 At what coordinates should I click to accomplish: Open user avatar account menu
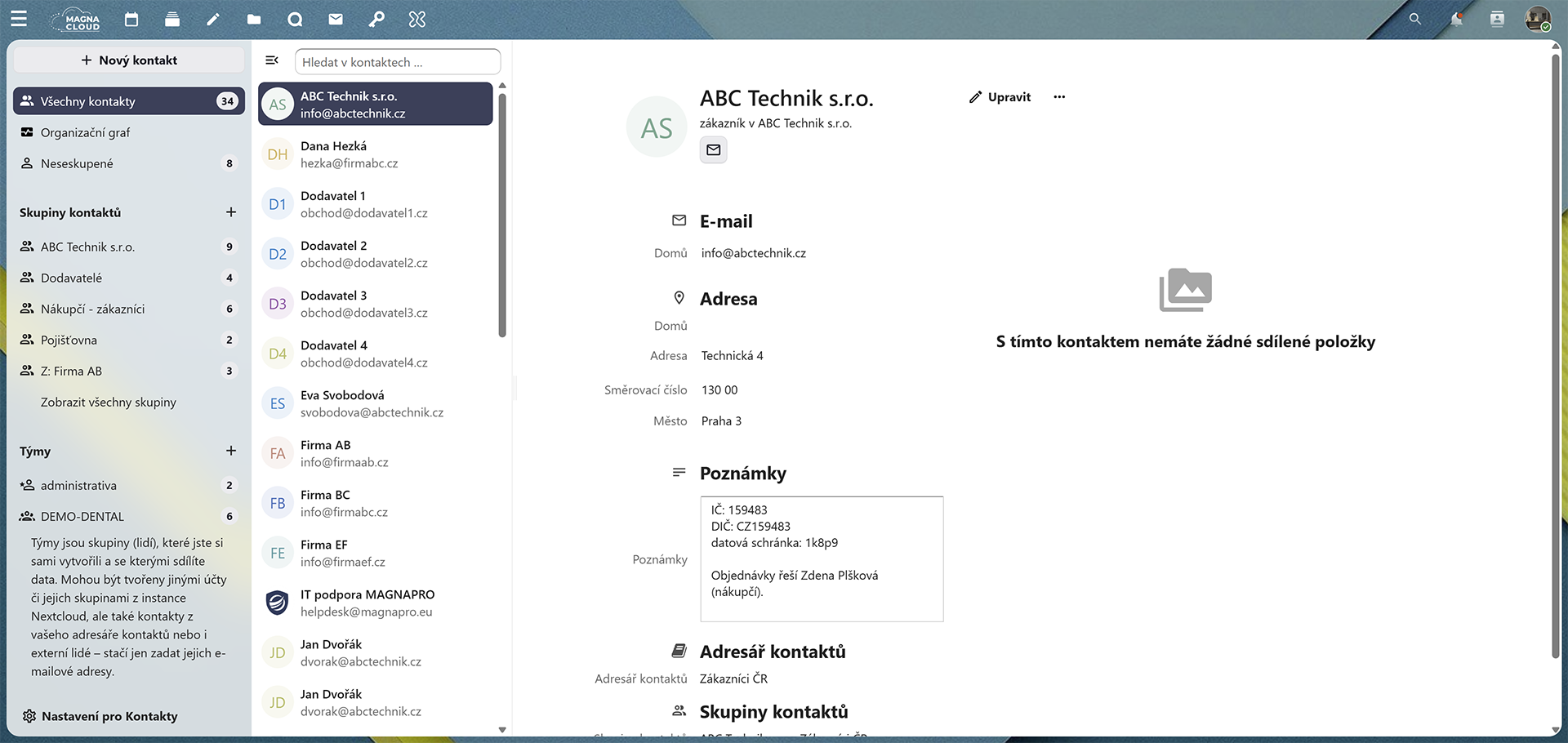point(1538,20)
